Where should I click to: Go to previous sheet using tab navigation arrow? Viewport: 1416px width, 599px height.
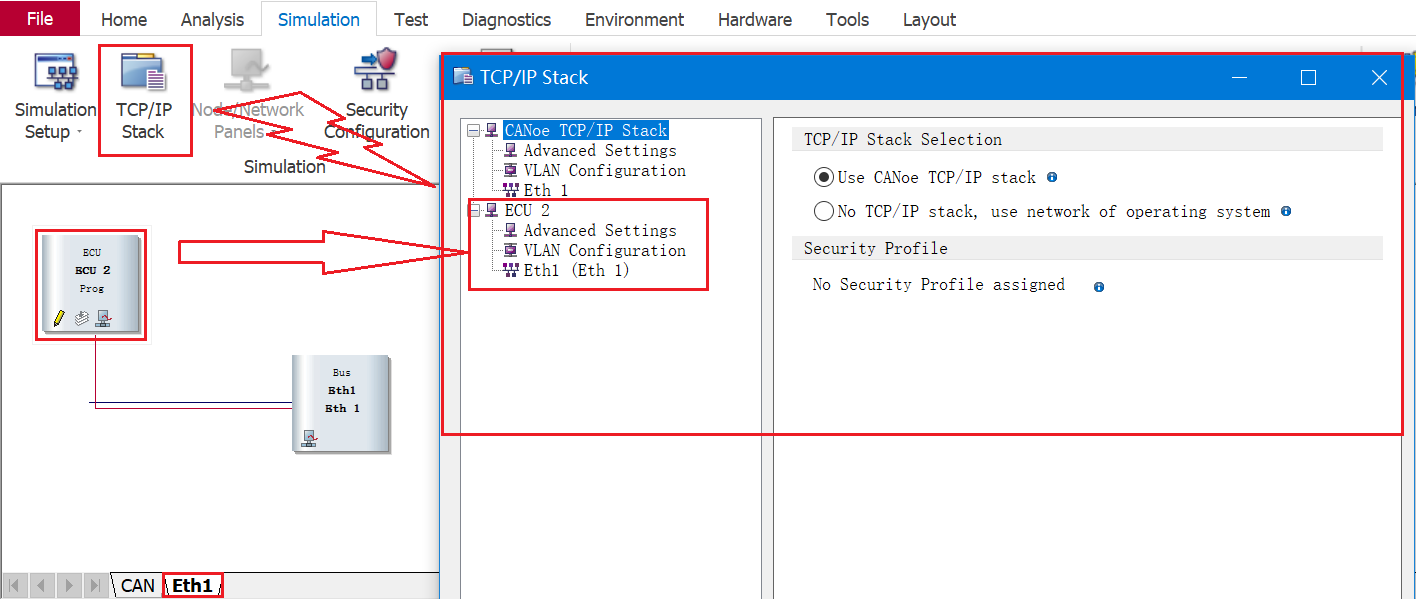(x=41, y=585)
